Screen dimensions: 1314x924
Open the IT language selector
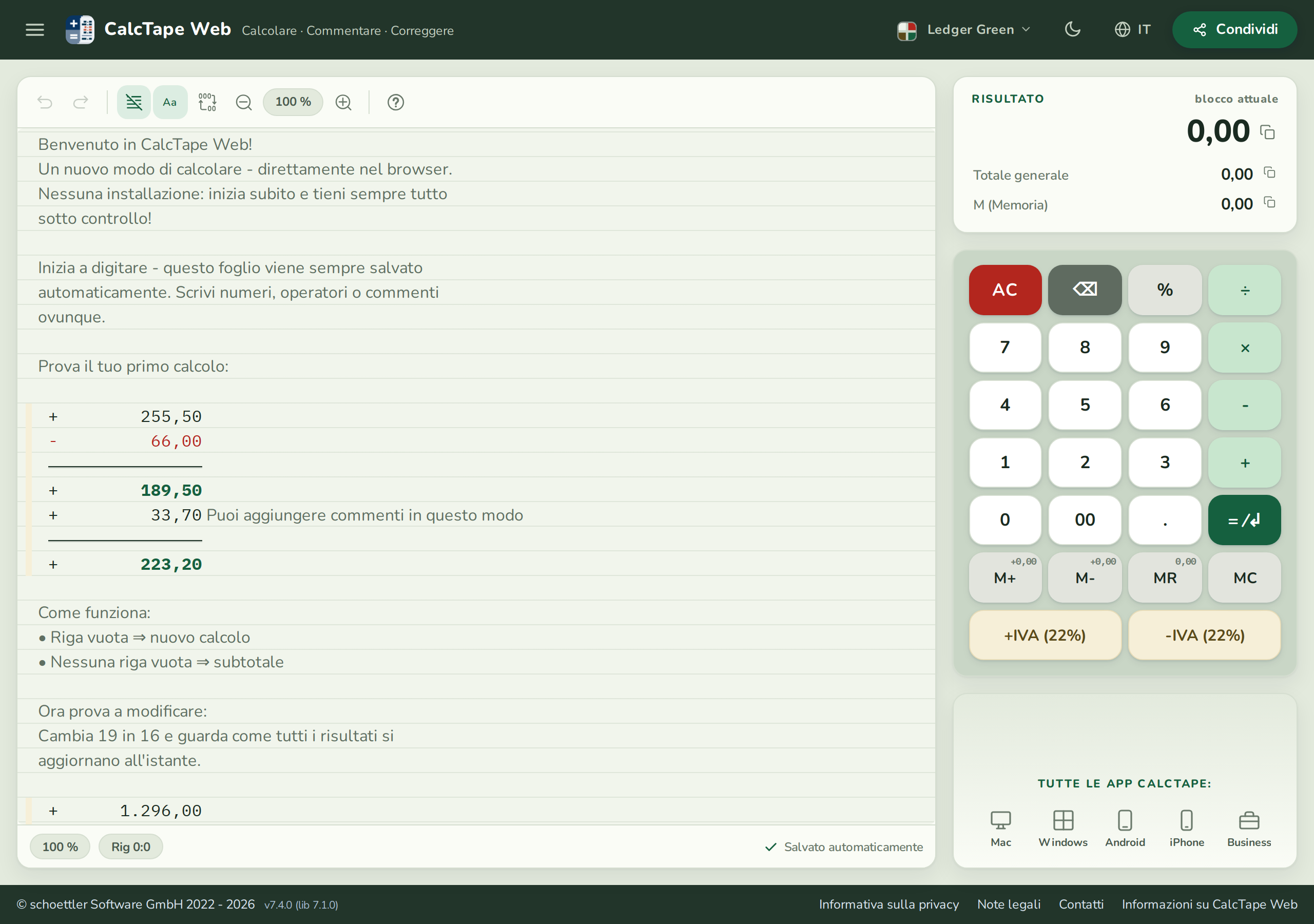pos(1133,29)
